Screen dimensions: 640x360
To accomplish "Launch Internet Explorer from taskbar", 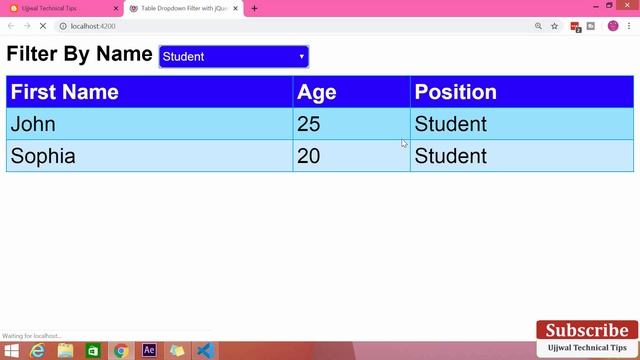I will coord(38,351).
